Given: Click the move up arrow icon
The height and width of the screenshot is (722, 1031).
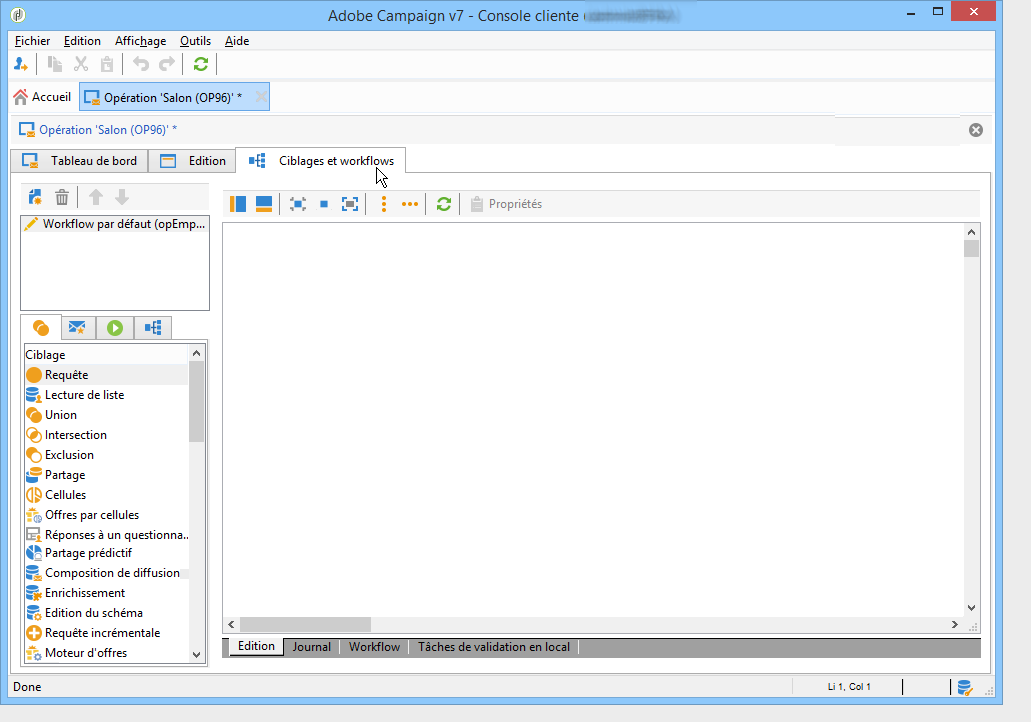Looking at the screenshot, I should pyautogui.click(x=96, y=197).
